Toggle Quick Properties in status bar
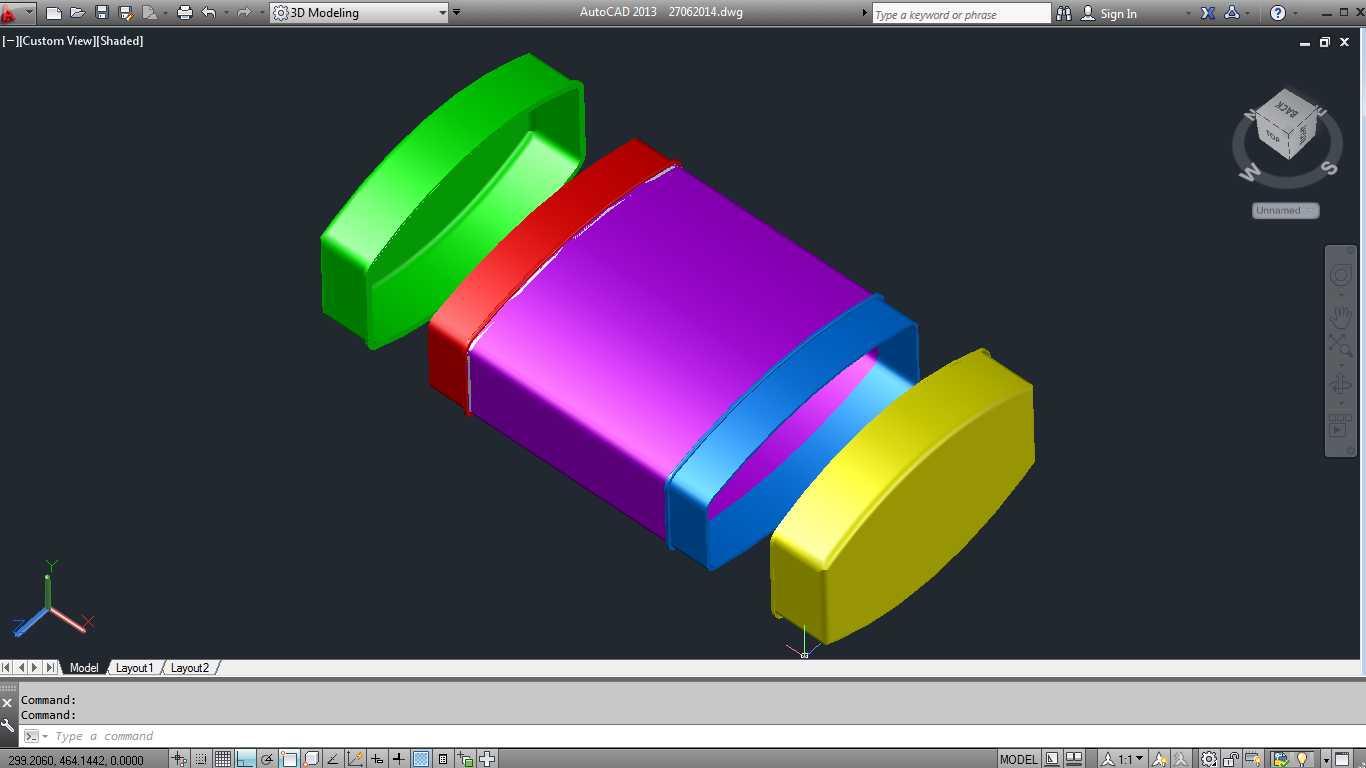This screenshot has width=1366, height=768. 442,758
